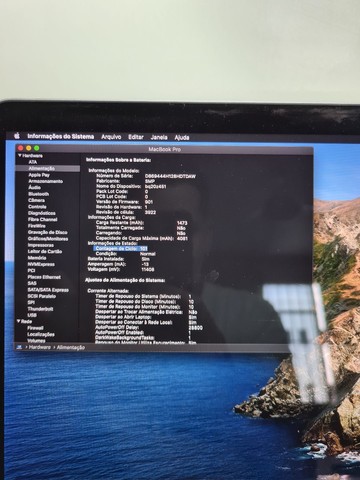Select Armazenamento in the sidebar
The image size is (360, 480).
click(x=45, y=181)
